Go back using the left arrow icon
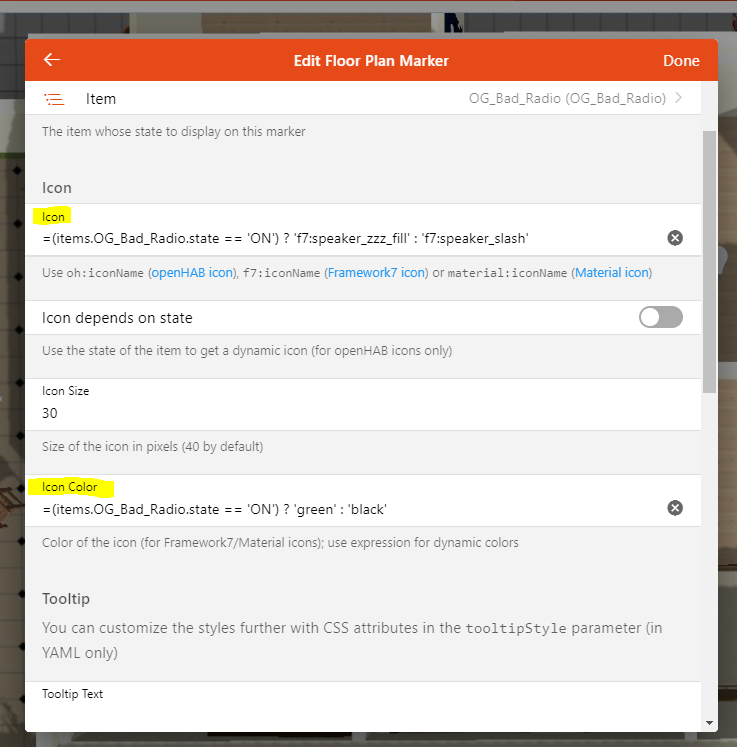 pyautogui.click(x=52, y=60)
